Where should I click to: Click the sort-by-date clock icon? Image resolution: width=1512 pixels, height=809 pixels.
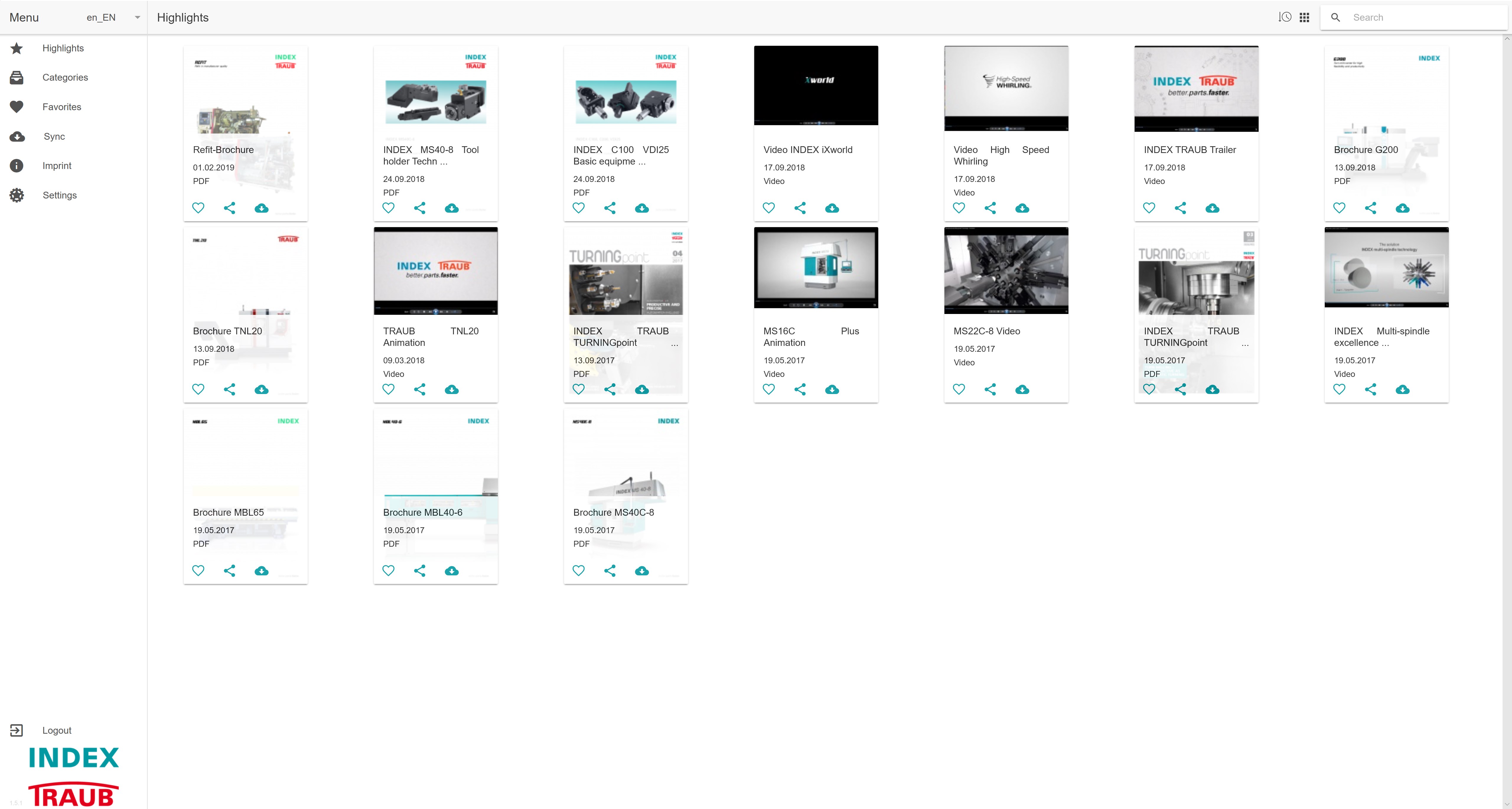coord(1285,18)
